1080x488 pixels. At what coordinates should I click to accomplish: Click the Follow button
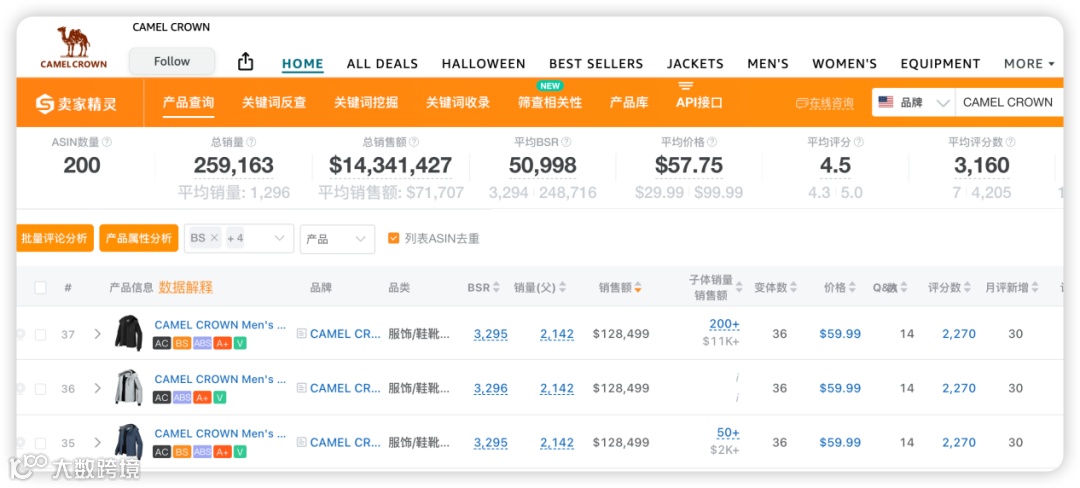click(172, 61)
